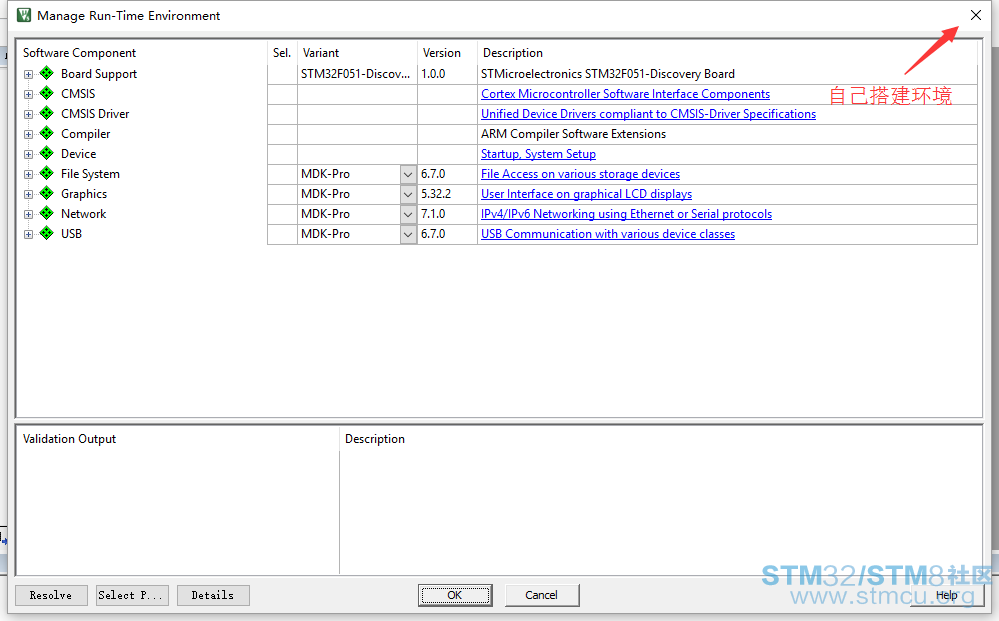Viewport: 999px width, 621px height.
Task: Open User Interface on graphical LCD displays link
Action: click(586, 194)
